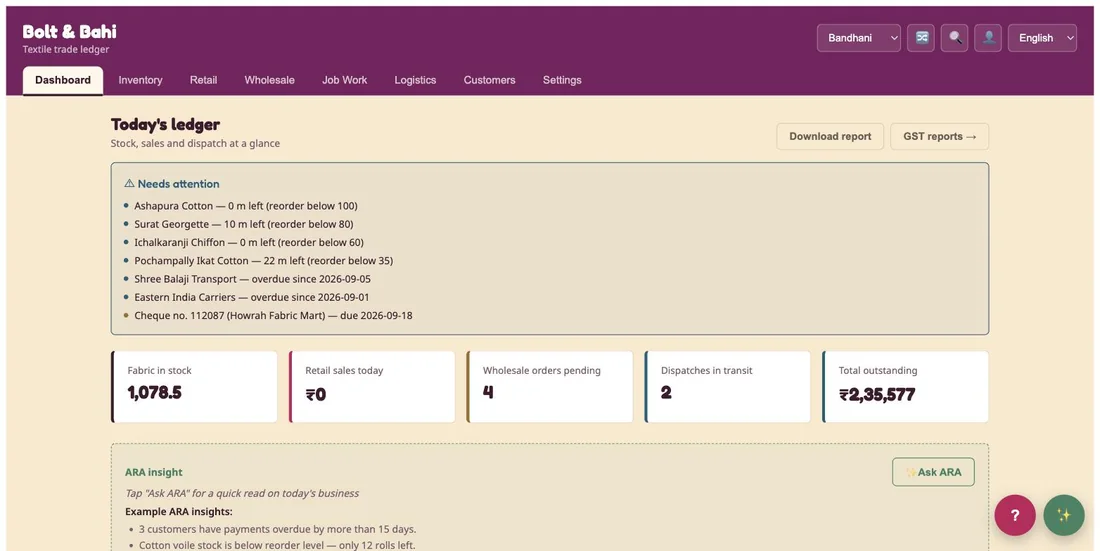Open the green sparkle assistant button
The width and height of the screenshot is (1100, 551).
(1064, 515)
